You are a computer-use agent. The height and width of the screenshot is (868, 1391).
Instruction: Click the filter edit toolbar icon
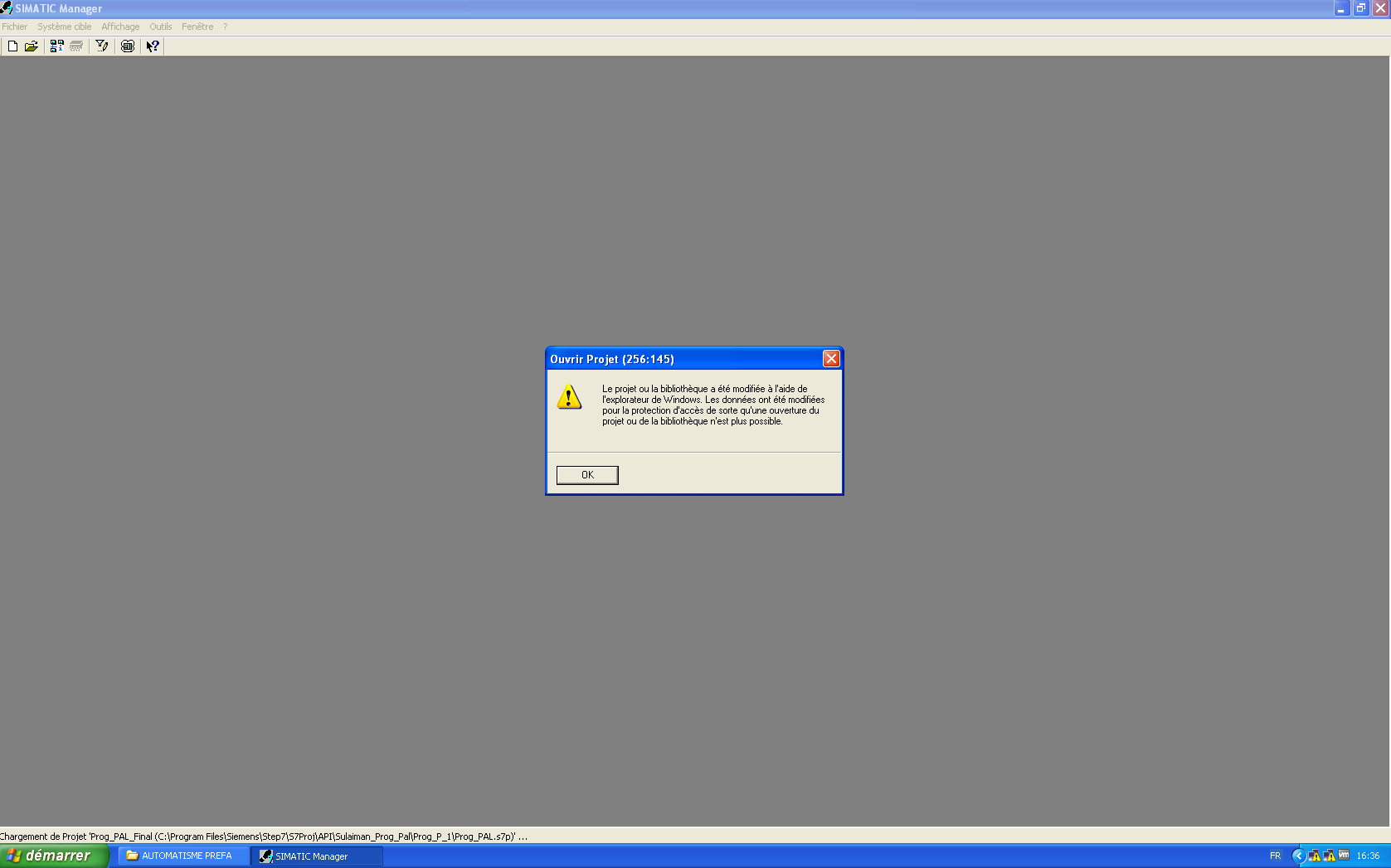[102, 46]
